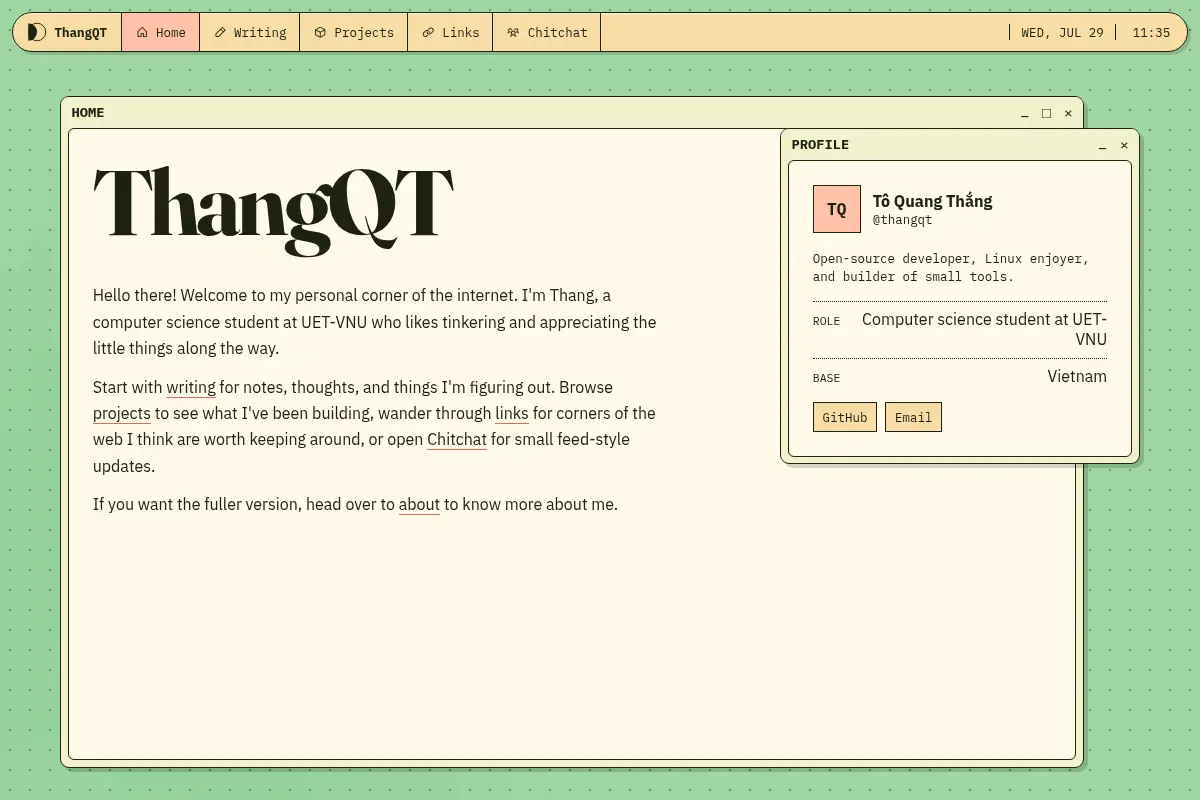Click the chain icon beside Links

[x=428, y=32]
